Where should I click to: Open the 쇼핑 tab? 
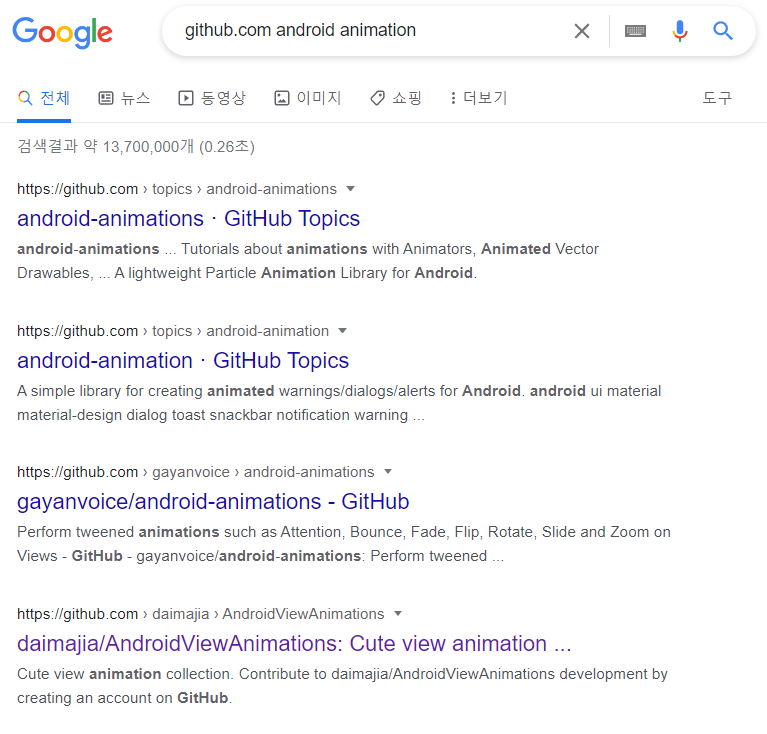coord(396,98)
